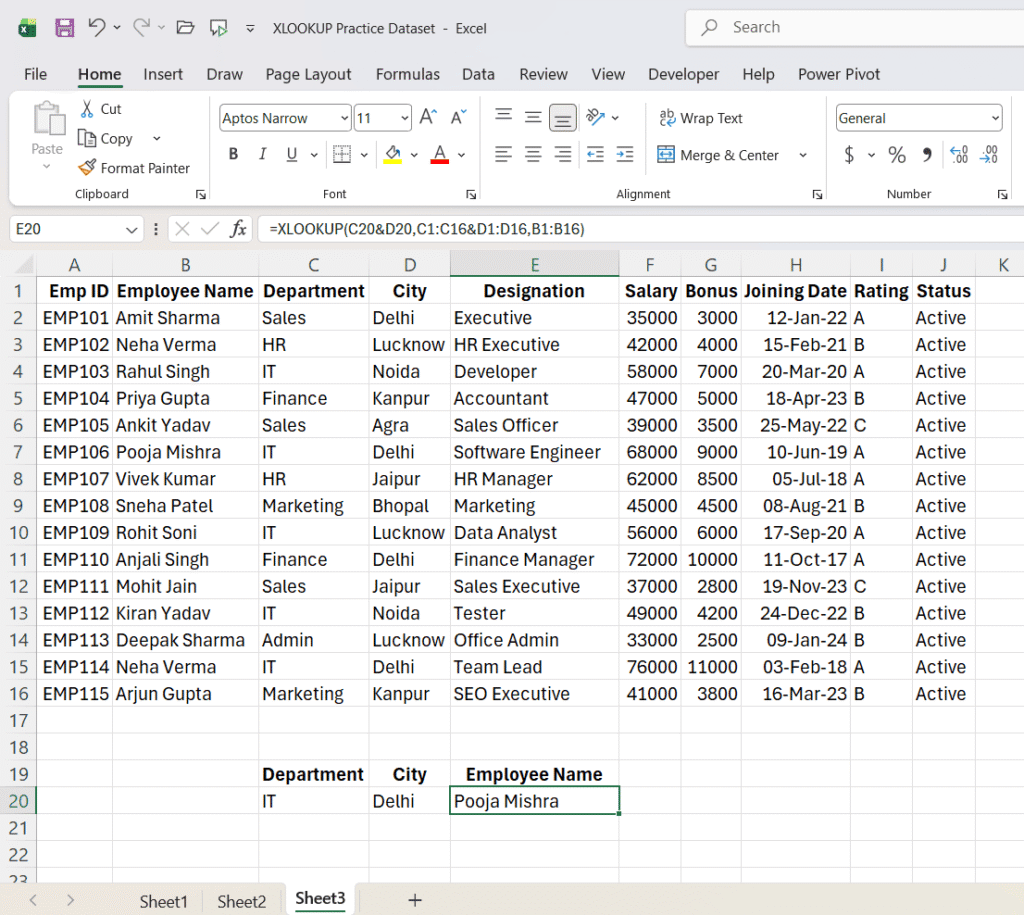The width and height of the screenshot is (1024, 915).
Task: Toggle Align Left in the ribbon
Action: coord(504,155)
